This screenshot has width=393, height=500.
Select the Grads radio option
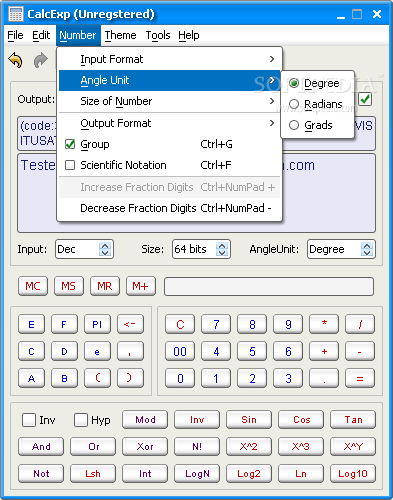point(294,125)
